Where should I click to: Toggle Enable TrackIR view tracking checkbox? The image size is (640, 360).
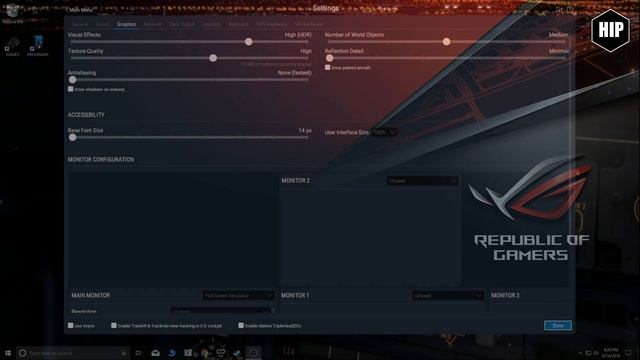114,325
